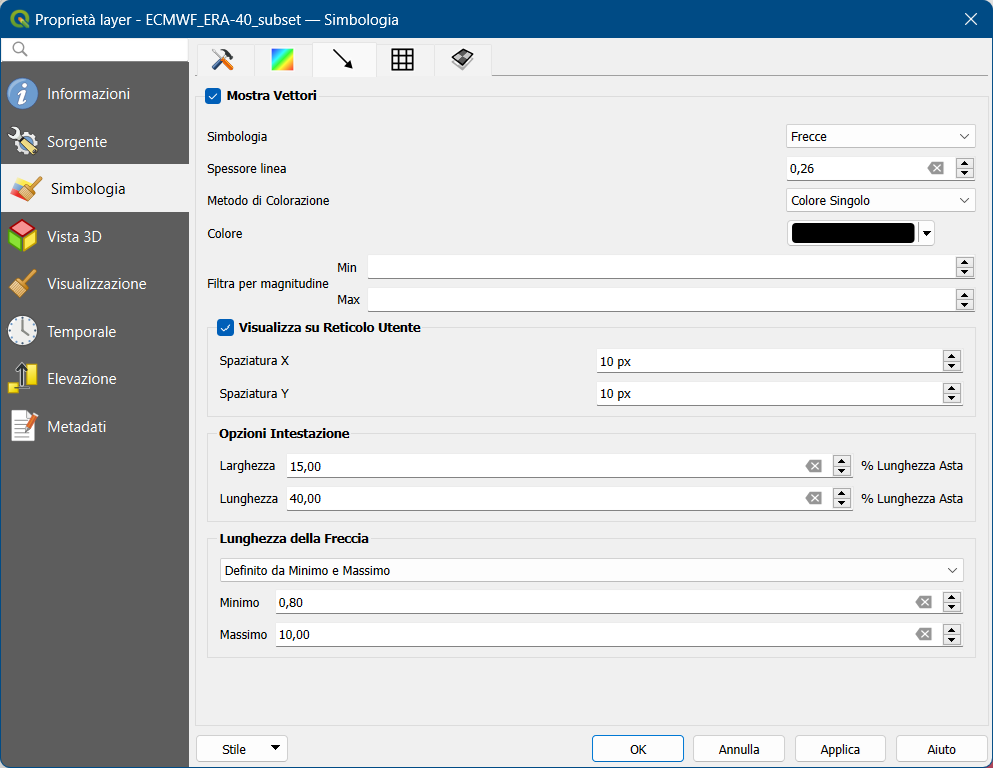Screen dimensions: 993x768
Task: Click the QGIS logo in the title bar
Action: tap(20, 19)
